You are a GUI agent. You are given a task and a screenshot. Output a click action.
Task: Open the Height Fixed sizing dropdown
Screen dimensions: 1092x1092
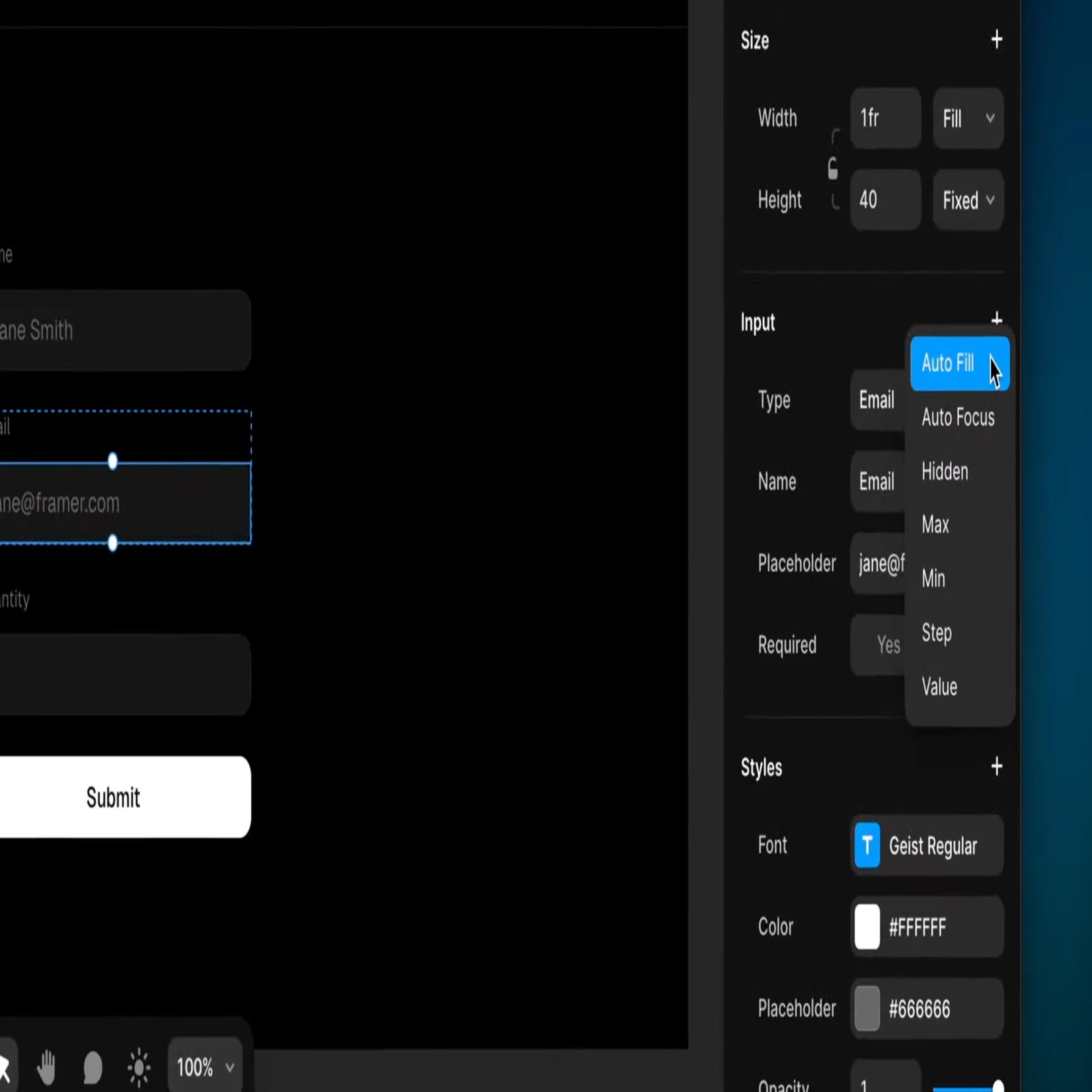point(968,200)
